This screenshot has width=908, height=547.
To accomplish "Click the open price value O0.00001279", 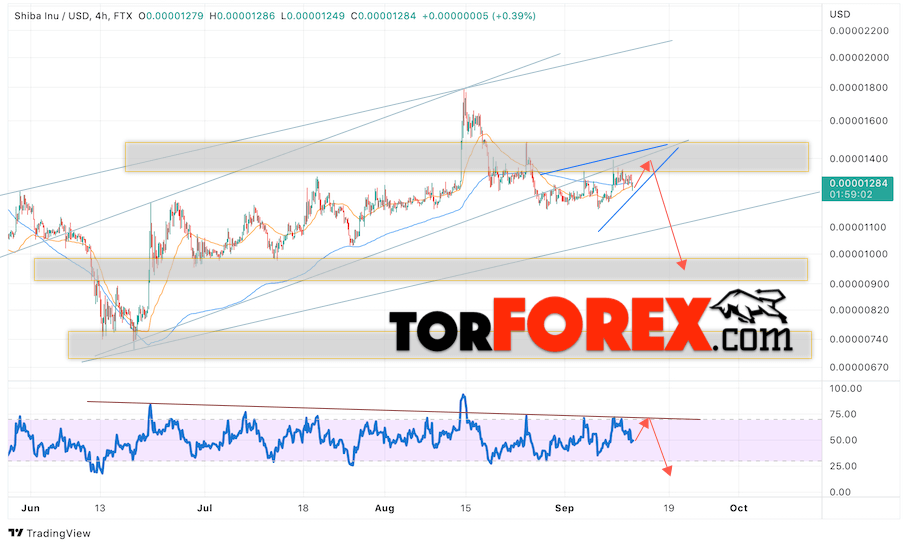I will tap(171, 16).
